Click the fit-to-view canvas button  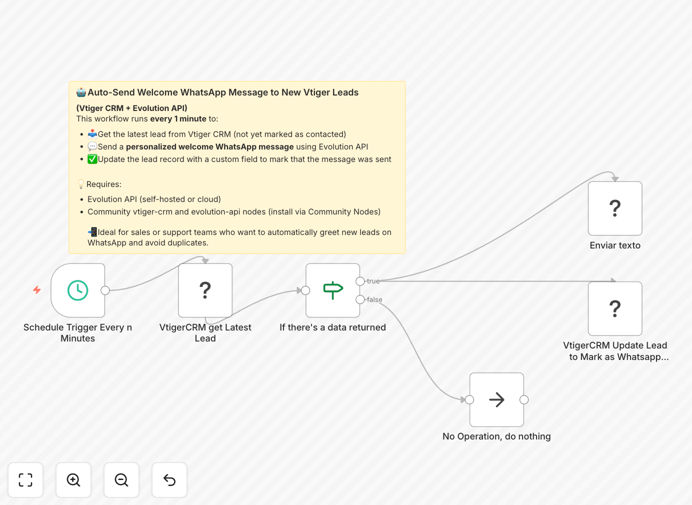pos(26,480)
